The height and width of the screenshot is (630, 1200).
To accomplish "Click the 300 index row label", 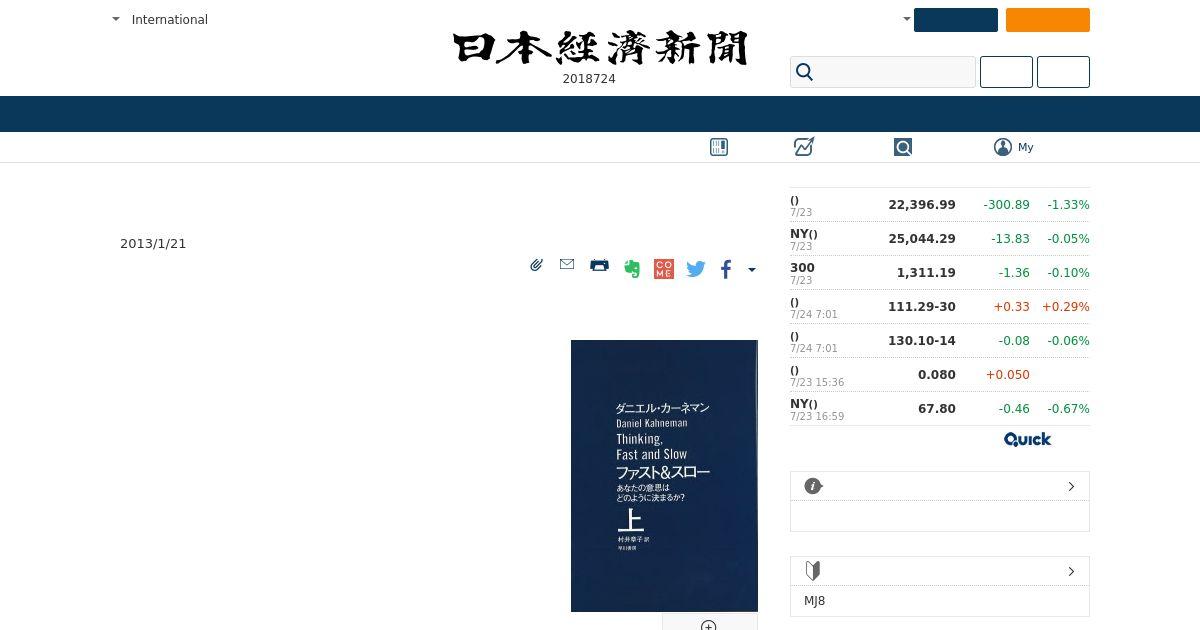I will pyautogui.click(x=802, y=268).
